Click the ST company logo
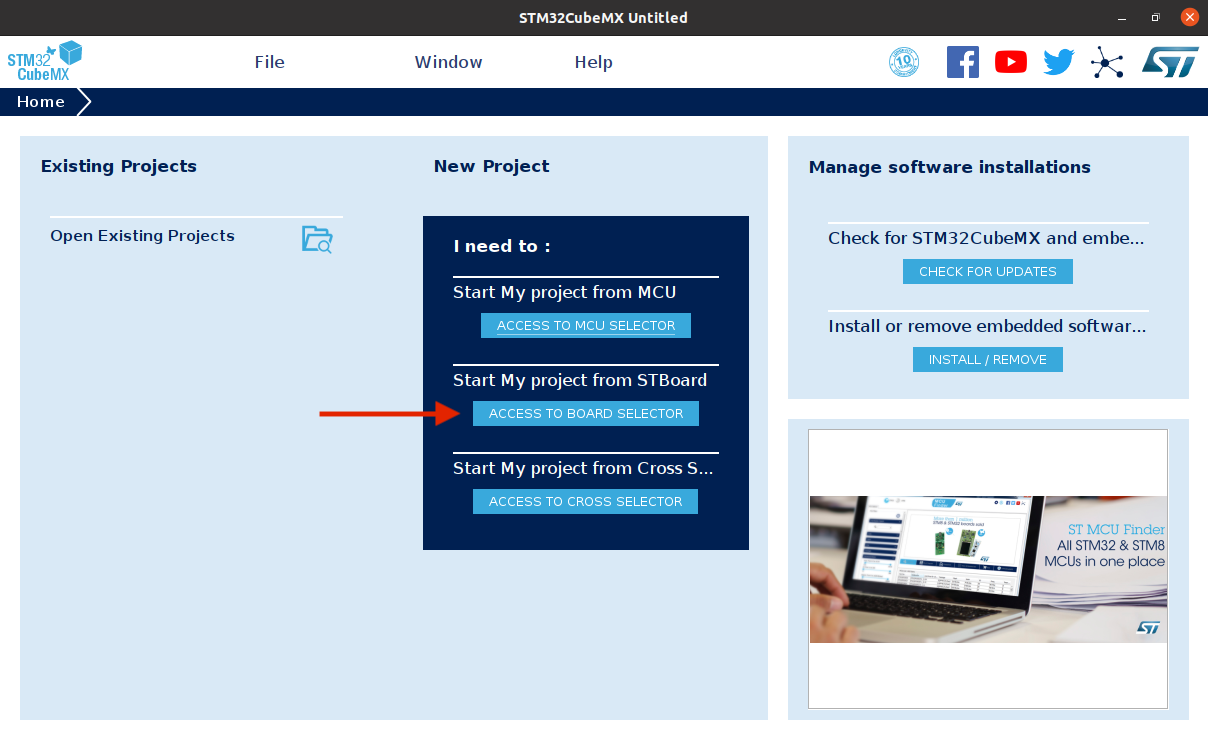Viewport: 1208px width, 740px height. pos(1169,61)
